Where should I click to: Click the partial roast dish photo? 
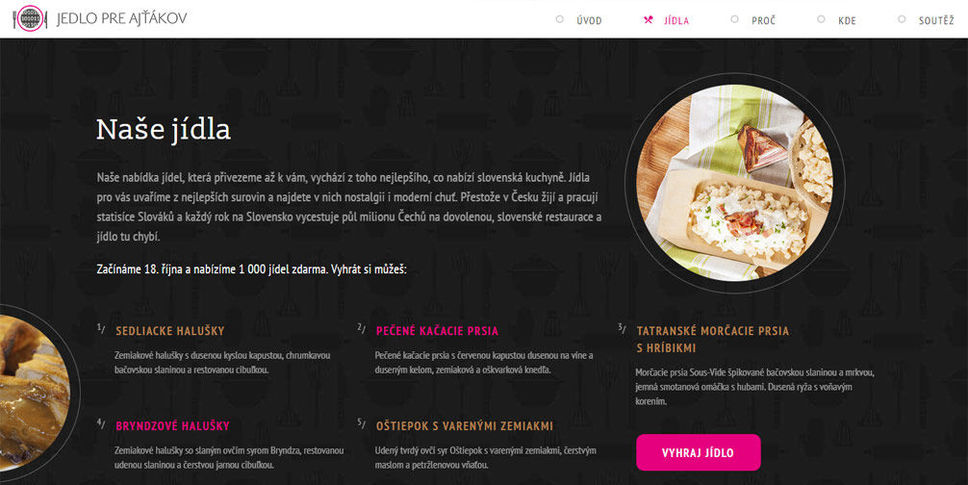tap(34, 393)
